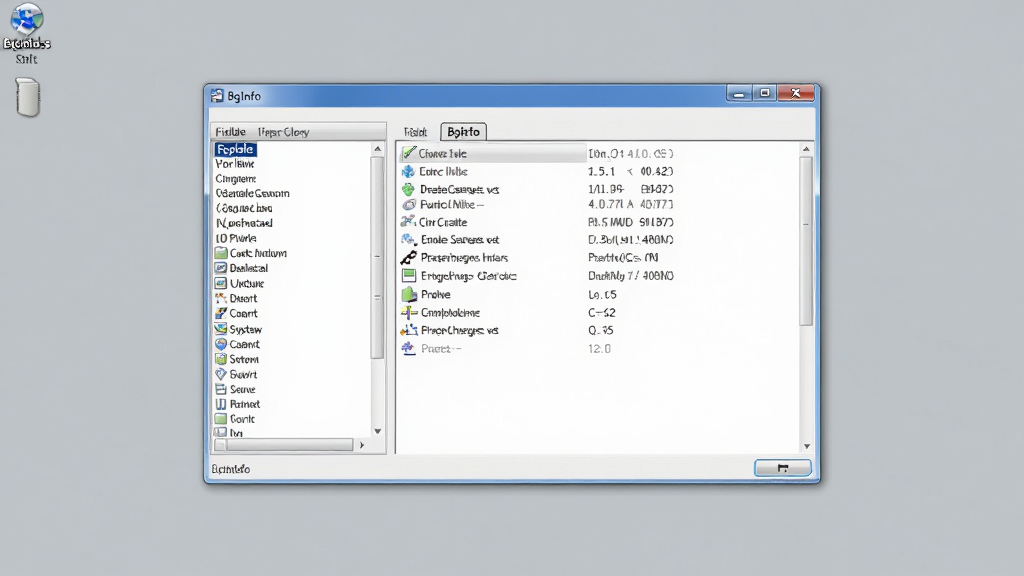The image size is (1024, 576).
Task: Click the left list's scroll-up arrow
Action: tap(377, 149)
